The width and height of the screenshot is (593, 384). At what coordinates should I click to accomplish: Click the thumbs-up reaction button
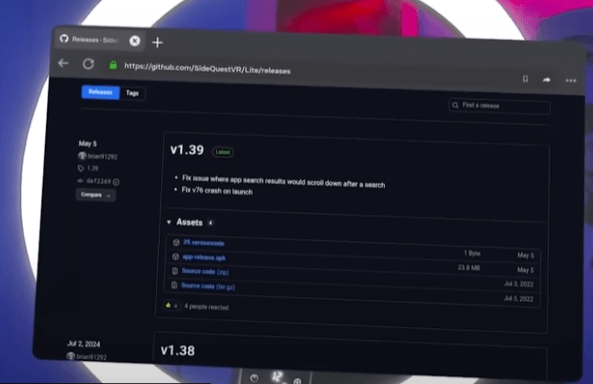[x=171, y=305]
